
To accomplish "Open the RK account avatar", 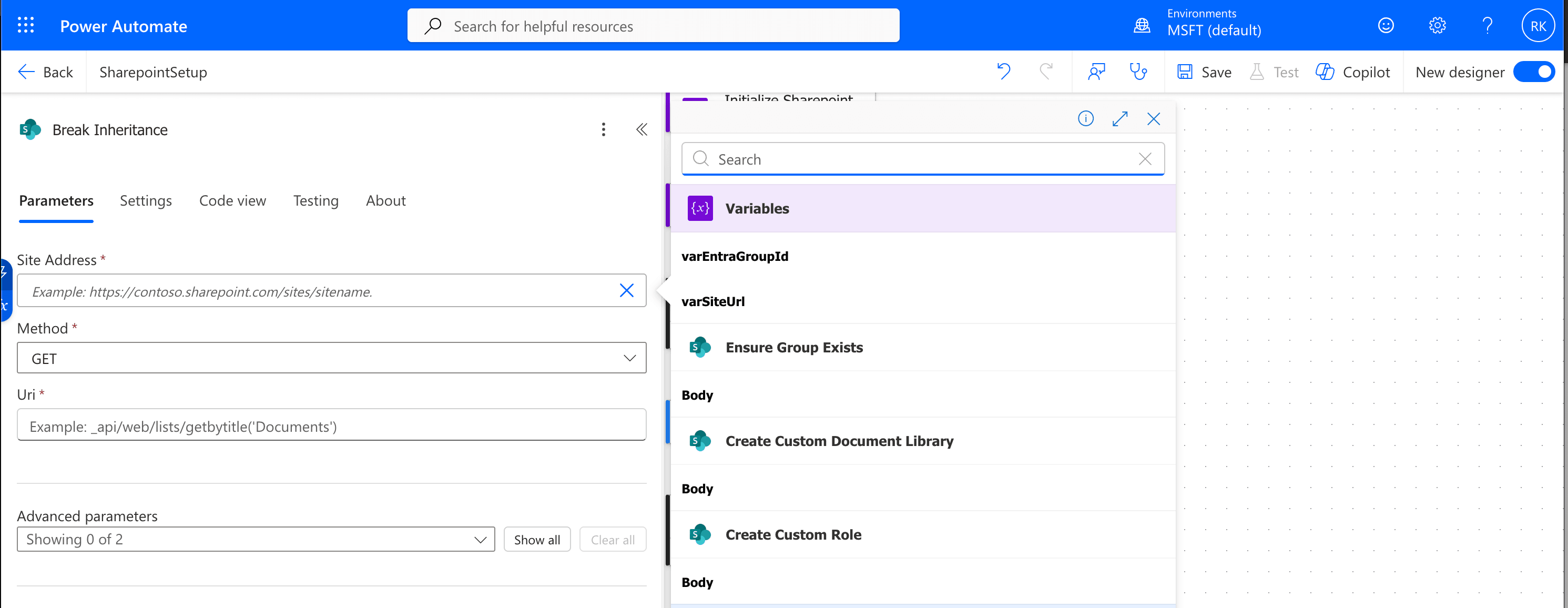I will coord(1538,26).
